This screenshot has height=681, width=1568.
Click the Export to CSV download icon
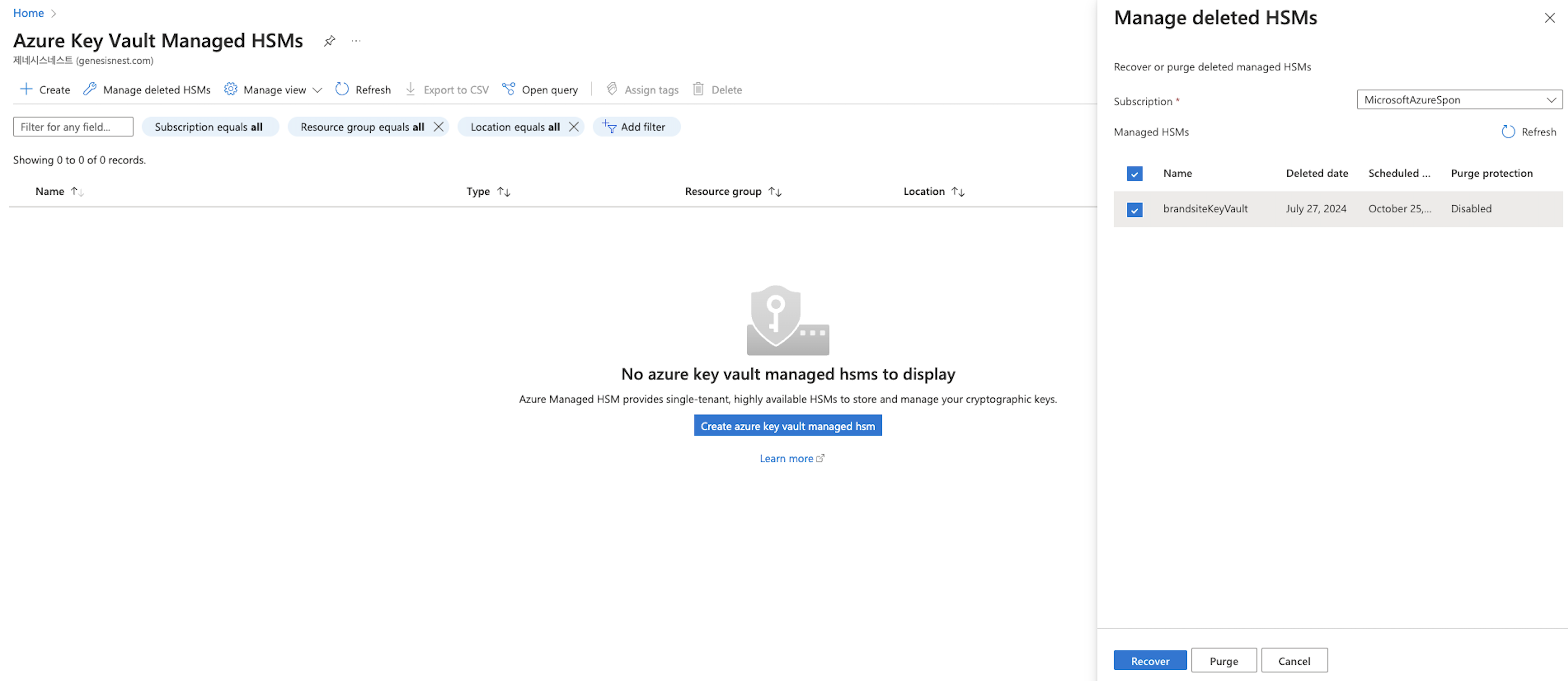point(411,89)
